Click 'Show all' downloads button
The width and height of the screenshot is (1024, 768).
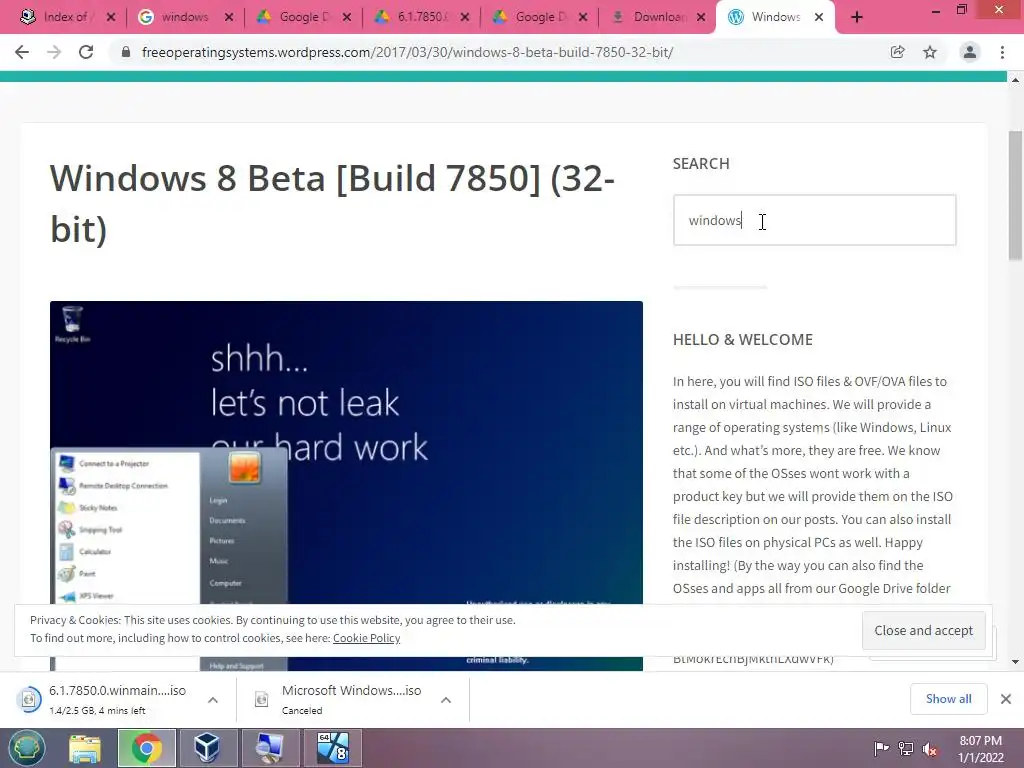[948, 699]
